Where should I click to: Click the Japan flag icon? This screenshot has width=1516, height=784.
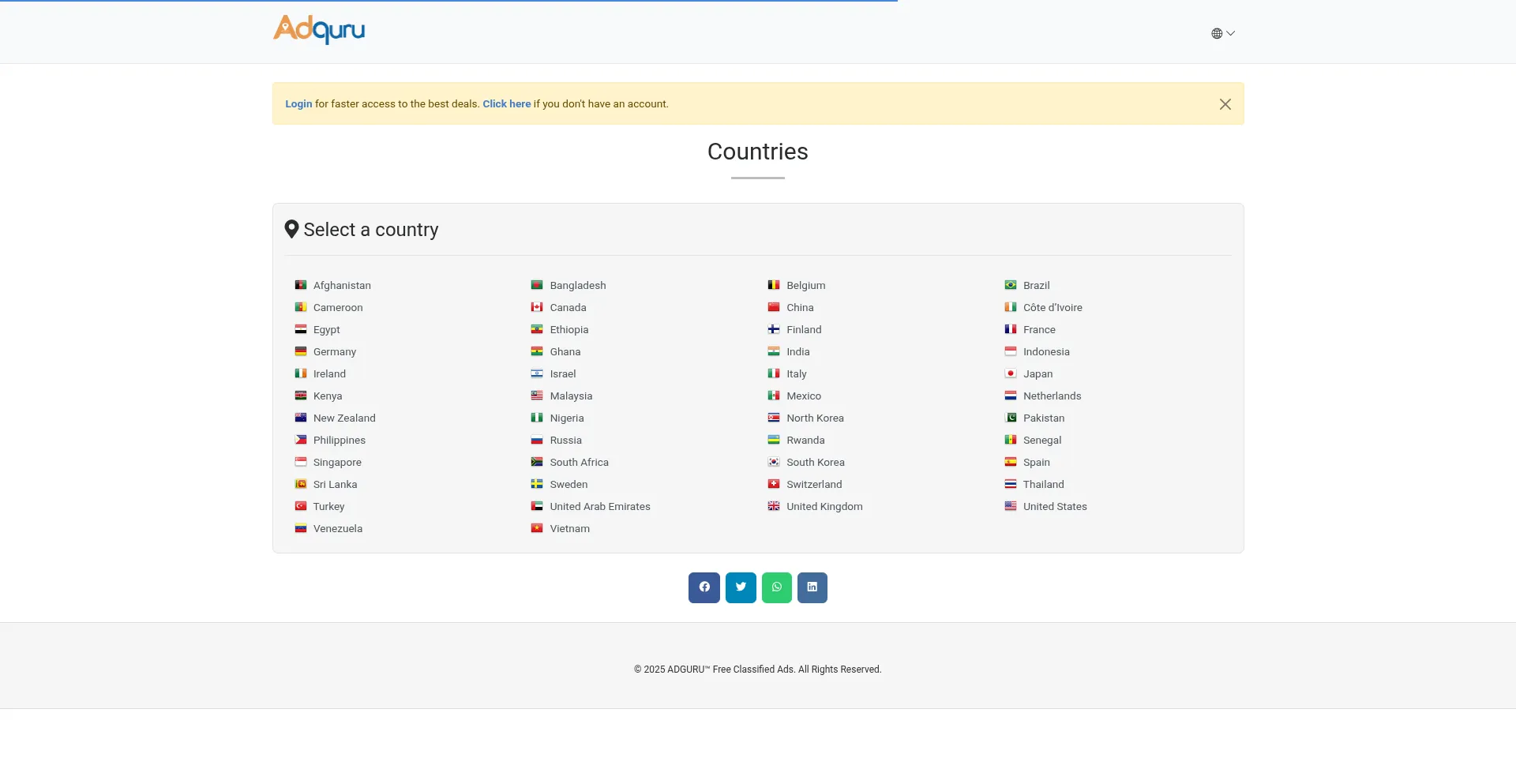click(x=1010, y=373)
